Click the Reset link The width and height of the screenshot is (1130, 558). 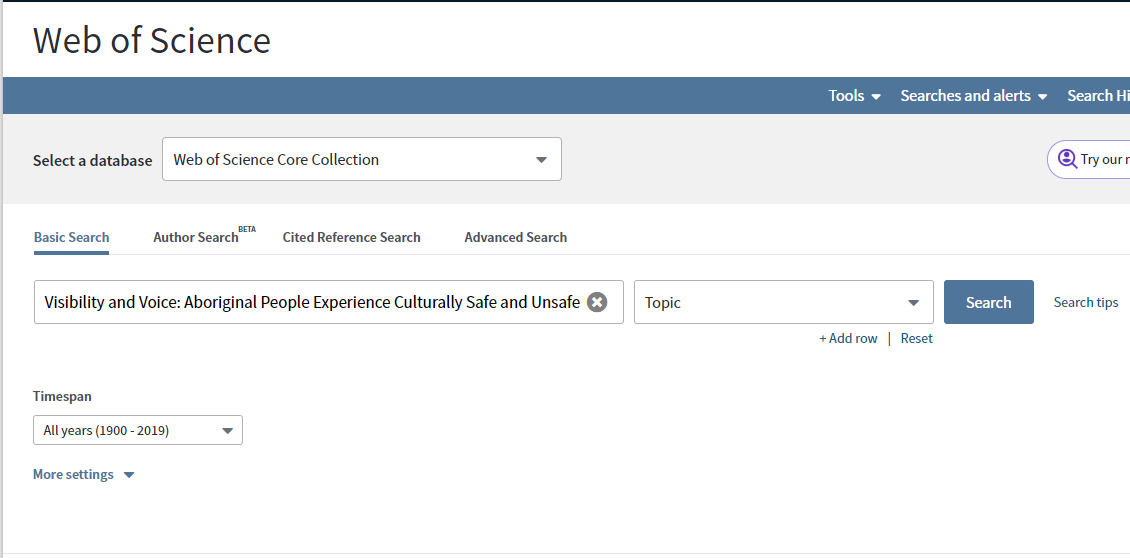[916, 338]
